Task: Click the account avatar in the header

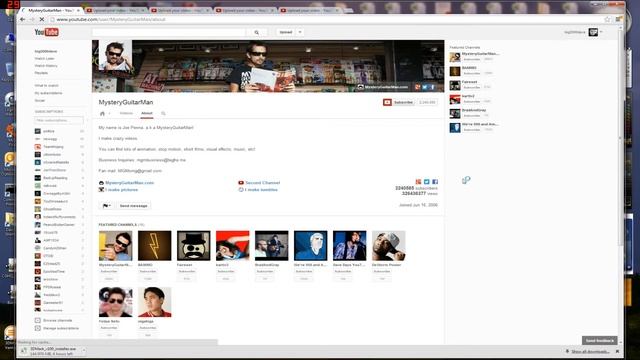Action: click(593, 32)
